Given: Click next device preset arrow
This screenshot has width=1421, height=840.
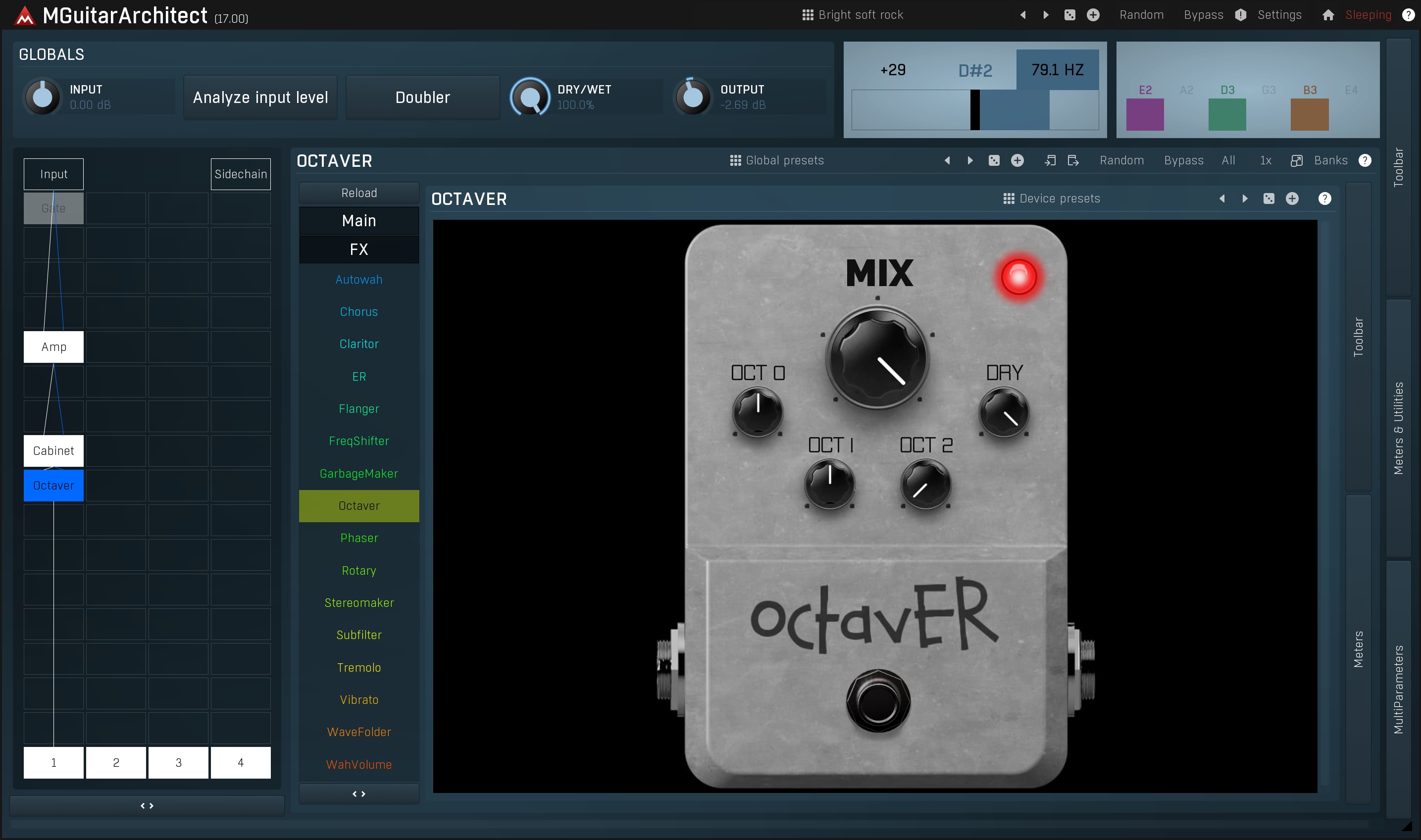Looking at the screenshot, I should tap(1245, 198).
